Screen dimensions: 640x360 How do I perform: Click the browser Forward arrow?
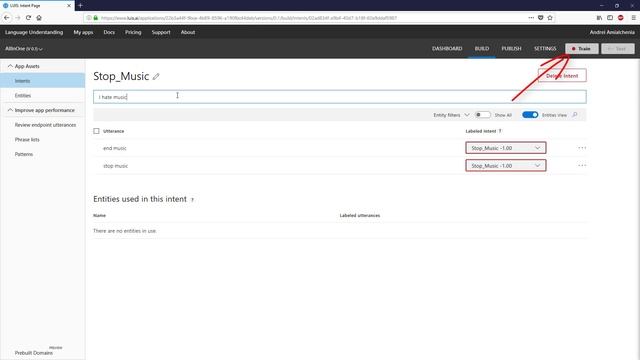pos(18,18)
